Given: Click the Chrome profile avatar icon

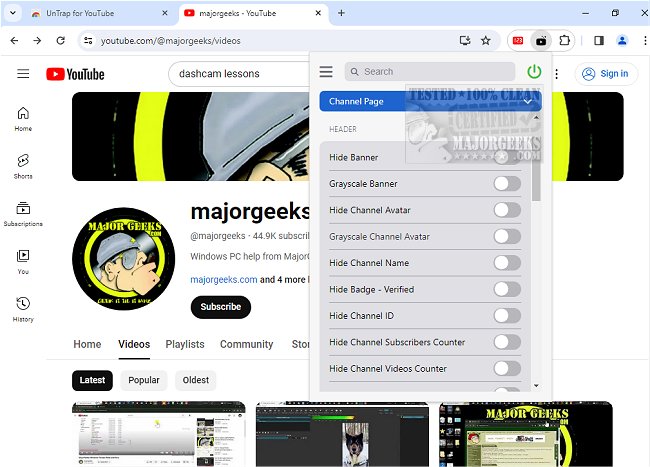Looking at the screenshot, I should [x=622, y=41].
